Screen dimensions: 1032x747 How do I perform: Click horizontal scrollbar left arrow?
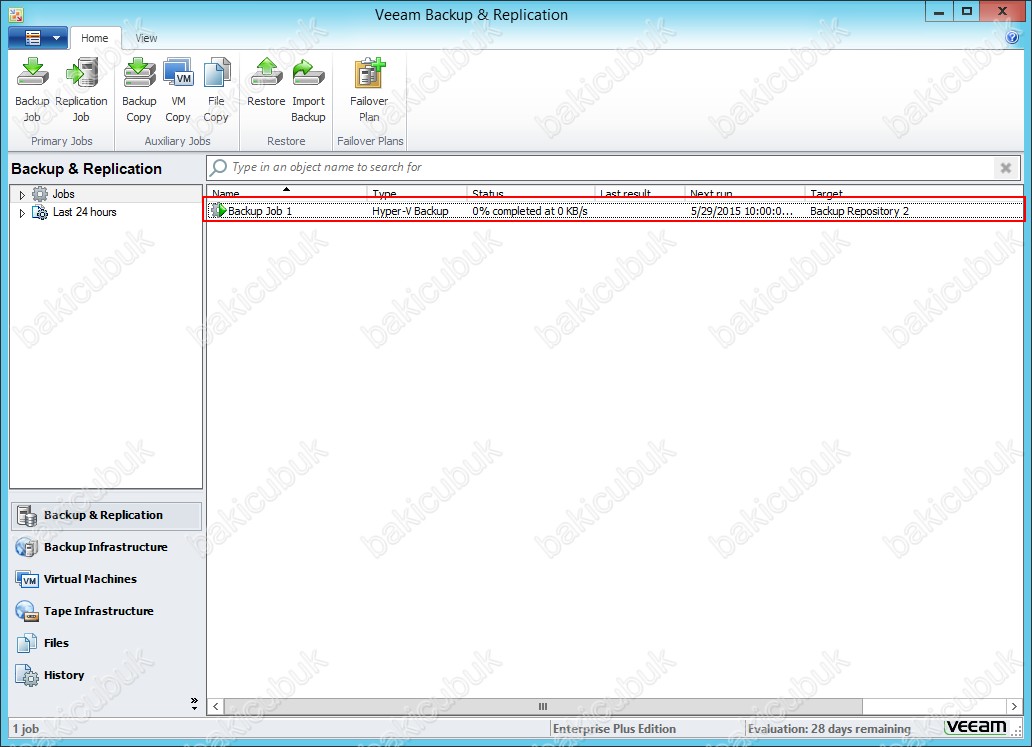(x=215, y=706)
